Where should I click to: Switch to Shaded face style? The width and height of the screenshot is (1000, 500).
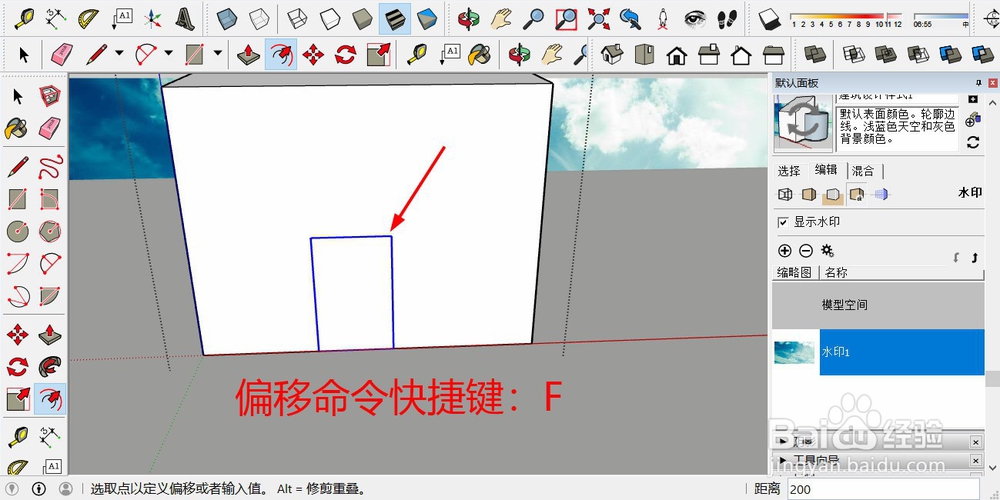(x=362, y=18)
